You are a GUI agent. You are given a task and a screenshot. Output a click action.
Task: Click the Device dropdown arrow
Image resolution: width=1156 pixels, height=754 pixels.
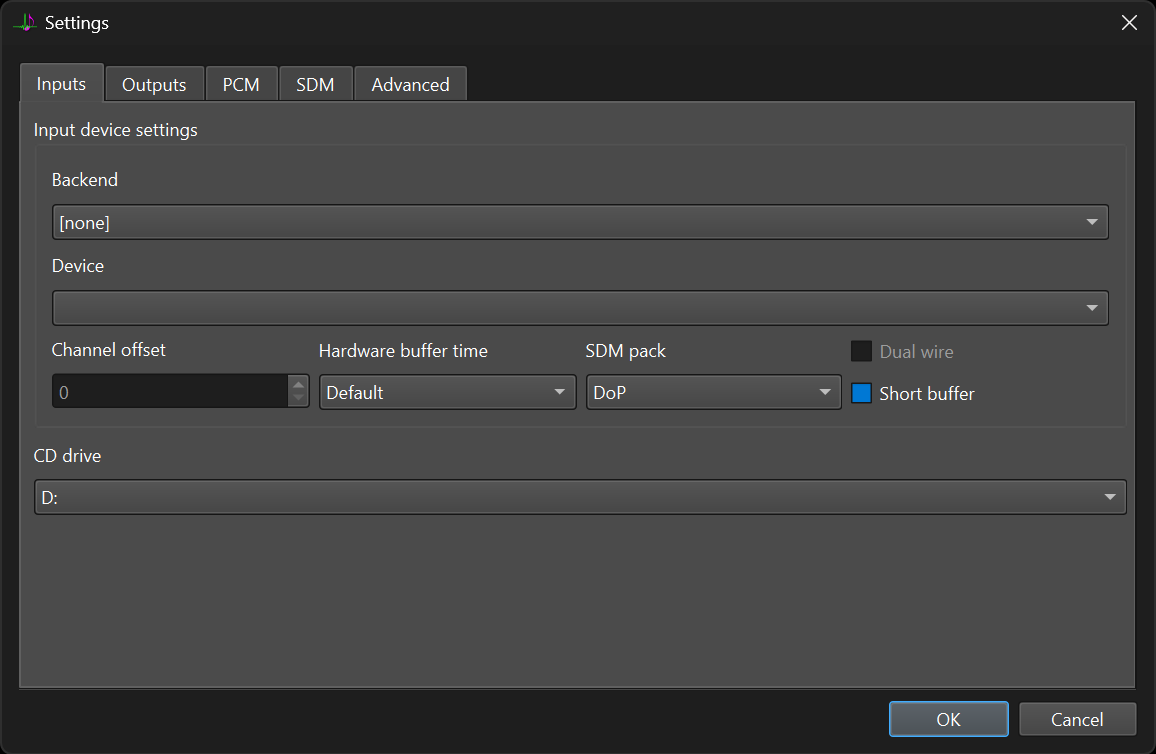[1092, 308]
